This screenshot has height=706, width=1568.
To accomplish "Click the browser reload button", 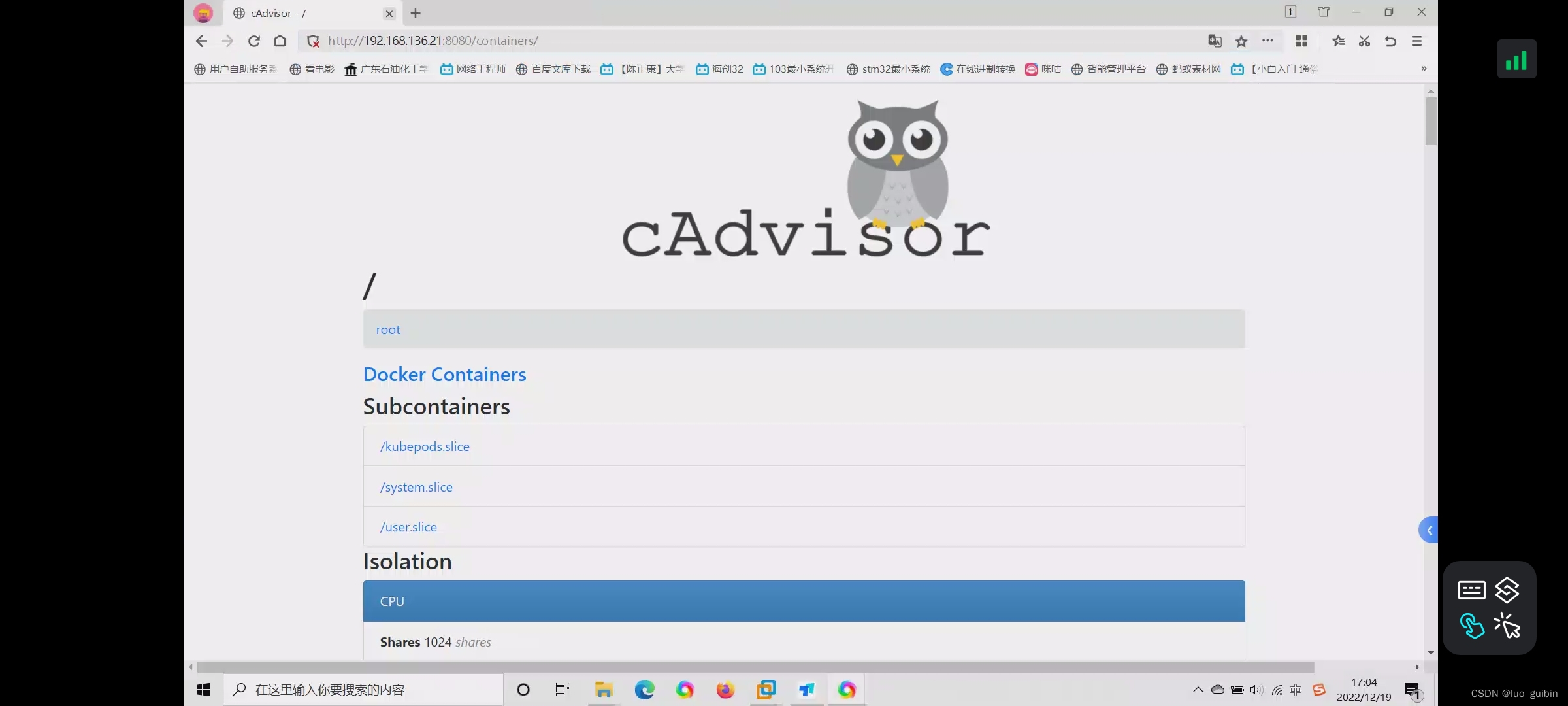I will [x=254, y=41].
